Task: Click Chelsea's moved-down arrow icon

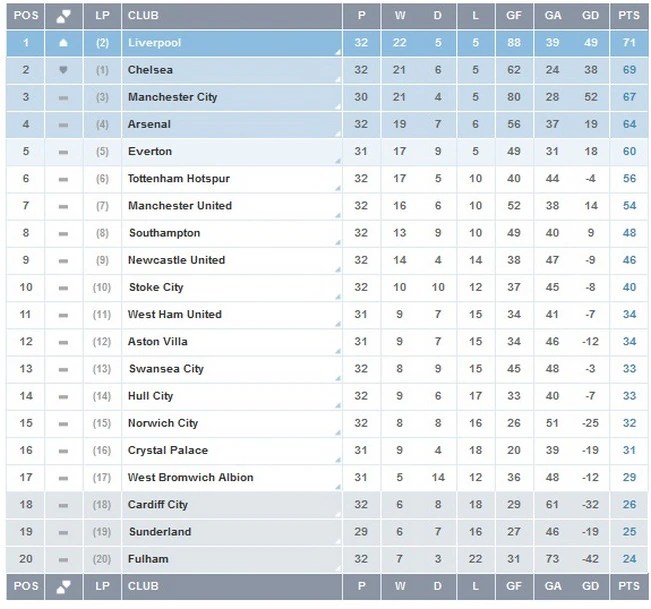Action: pos(63,70)
